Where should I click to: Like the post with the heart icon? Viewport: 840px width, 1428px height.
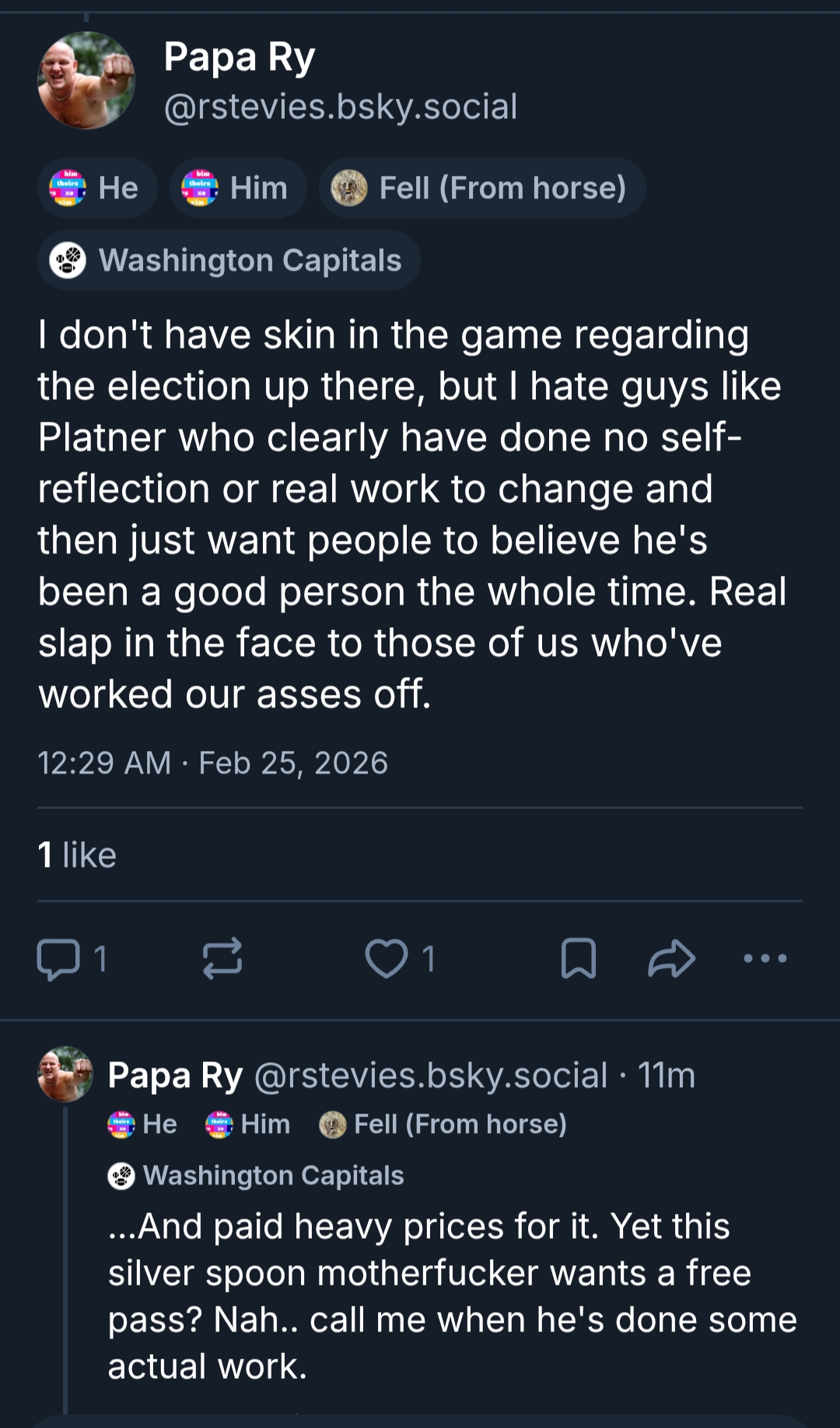click(x=387, y=959)
